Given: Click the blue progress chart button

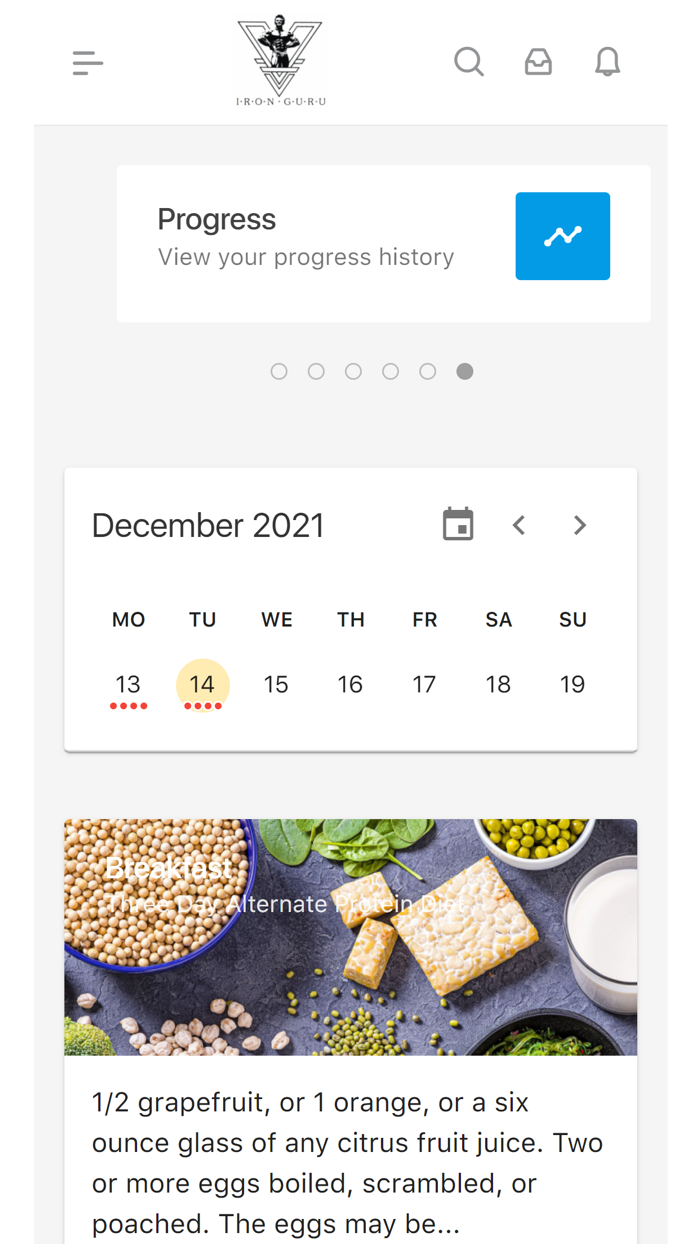Looking at the screenshot, I should [x=562, y=236].
